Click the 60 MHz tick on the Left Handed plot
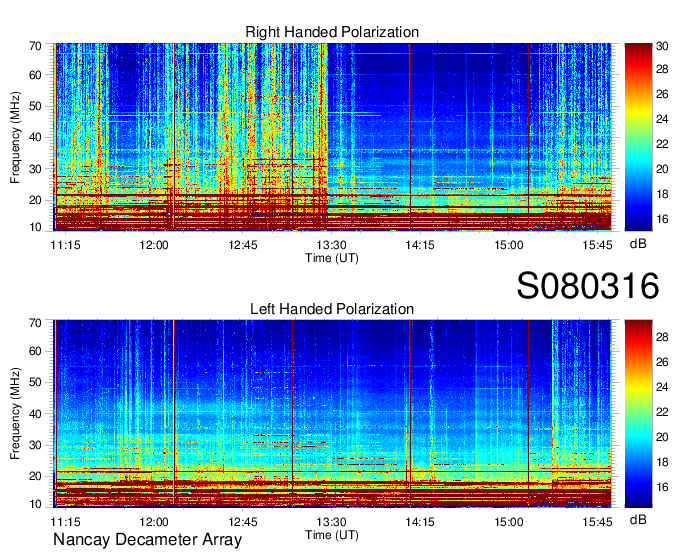Viewport: 680px width, 552px height. coord(35,351)
